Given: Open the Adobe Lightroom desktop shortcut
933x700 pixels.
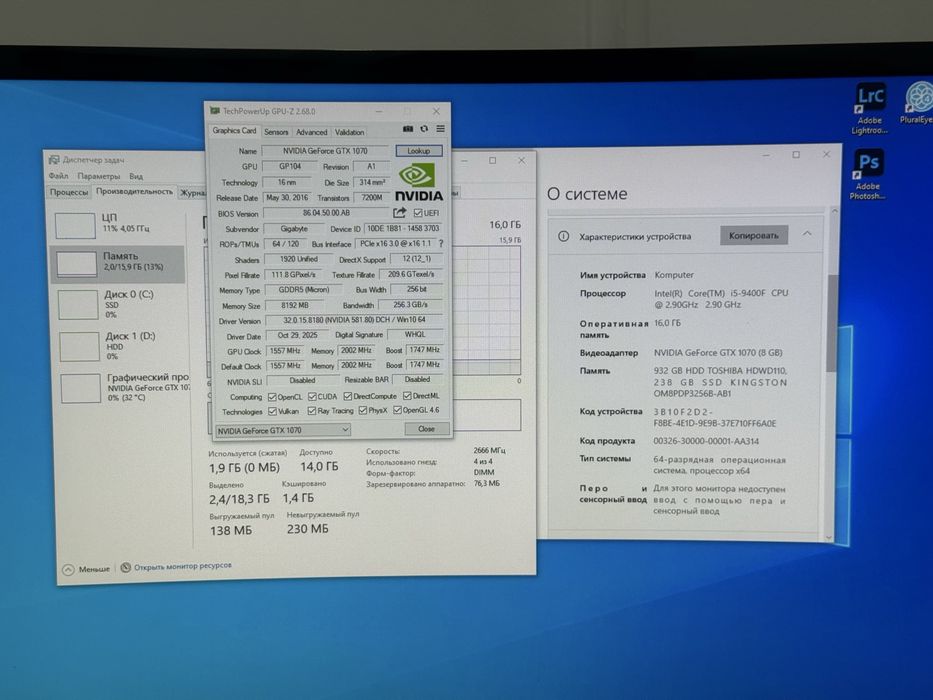Looking at the screenshot, I should pyautogui.click(x=869, y=110).
